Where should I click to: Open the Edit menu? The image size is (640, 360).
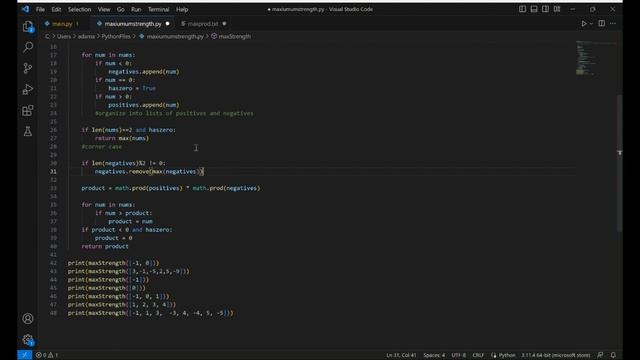coord(56,9)
